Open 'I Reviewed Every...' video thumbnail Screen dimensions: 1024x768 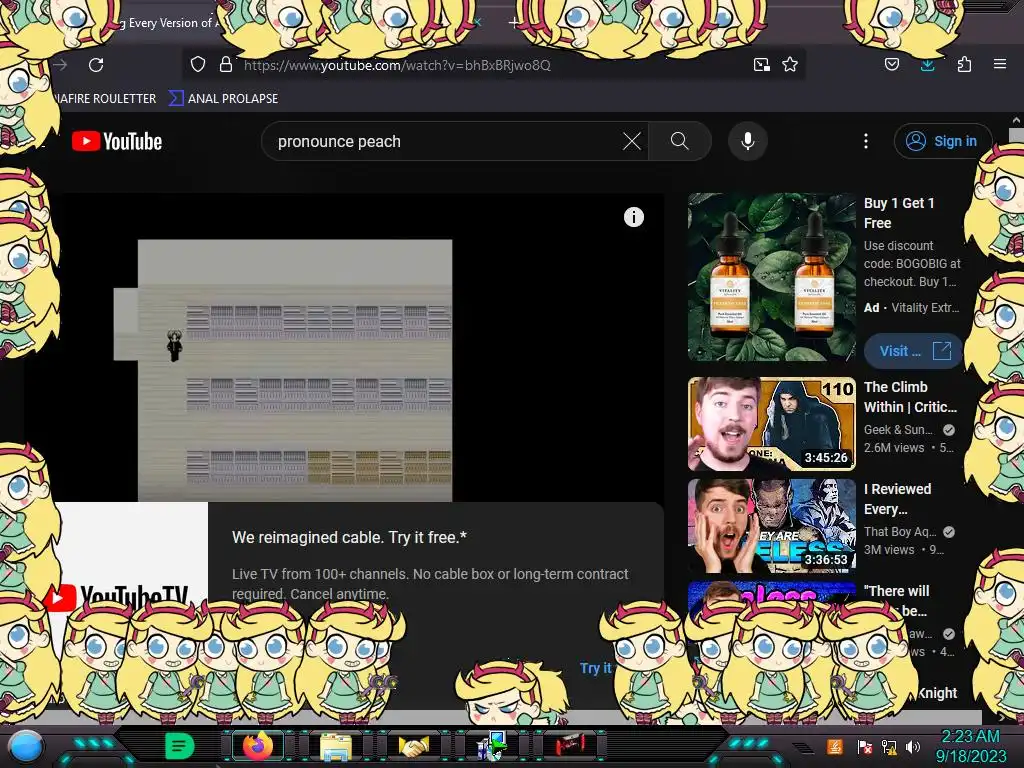click(x=771, y=526)
